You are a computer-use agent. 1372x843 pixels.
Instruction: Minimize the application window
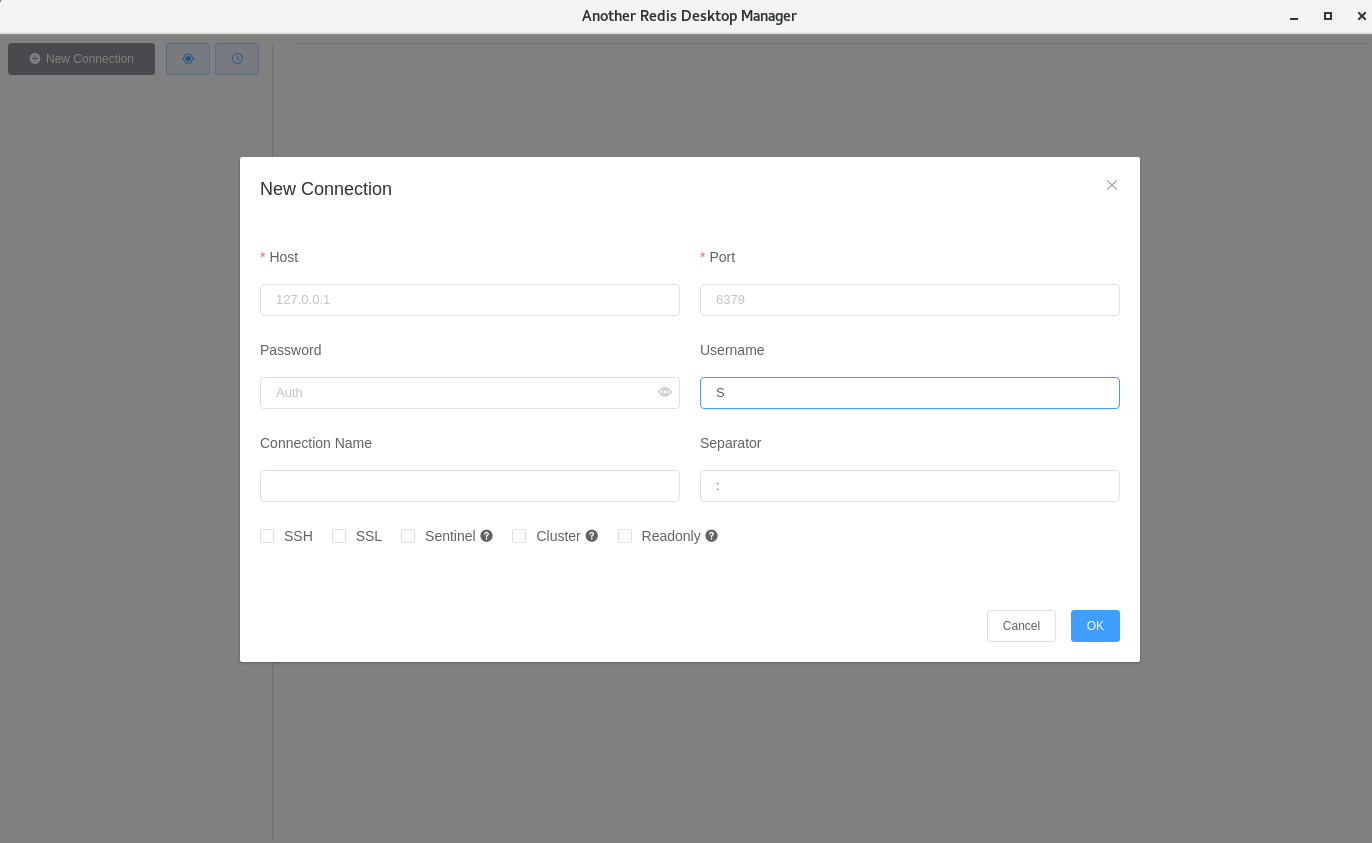pos(1294,16)
